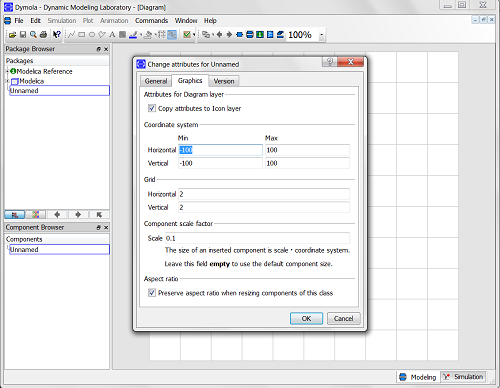Switch to Modeling mode
This screenshot has height=388, width=500.
tap(418, 377)
